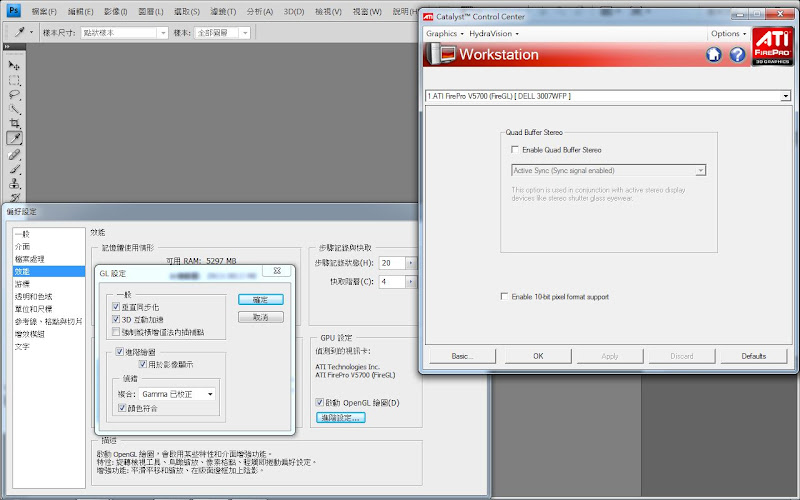Open HydraVision dropdown menu
The image size is (800, 500).
(x=493, y=34)
